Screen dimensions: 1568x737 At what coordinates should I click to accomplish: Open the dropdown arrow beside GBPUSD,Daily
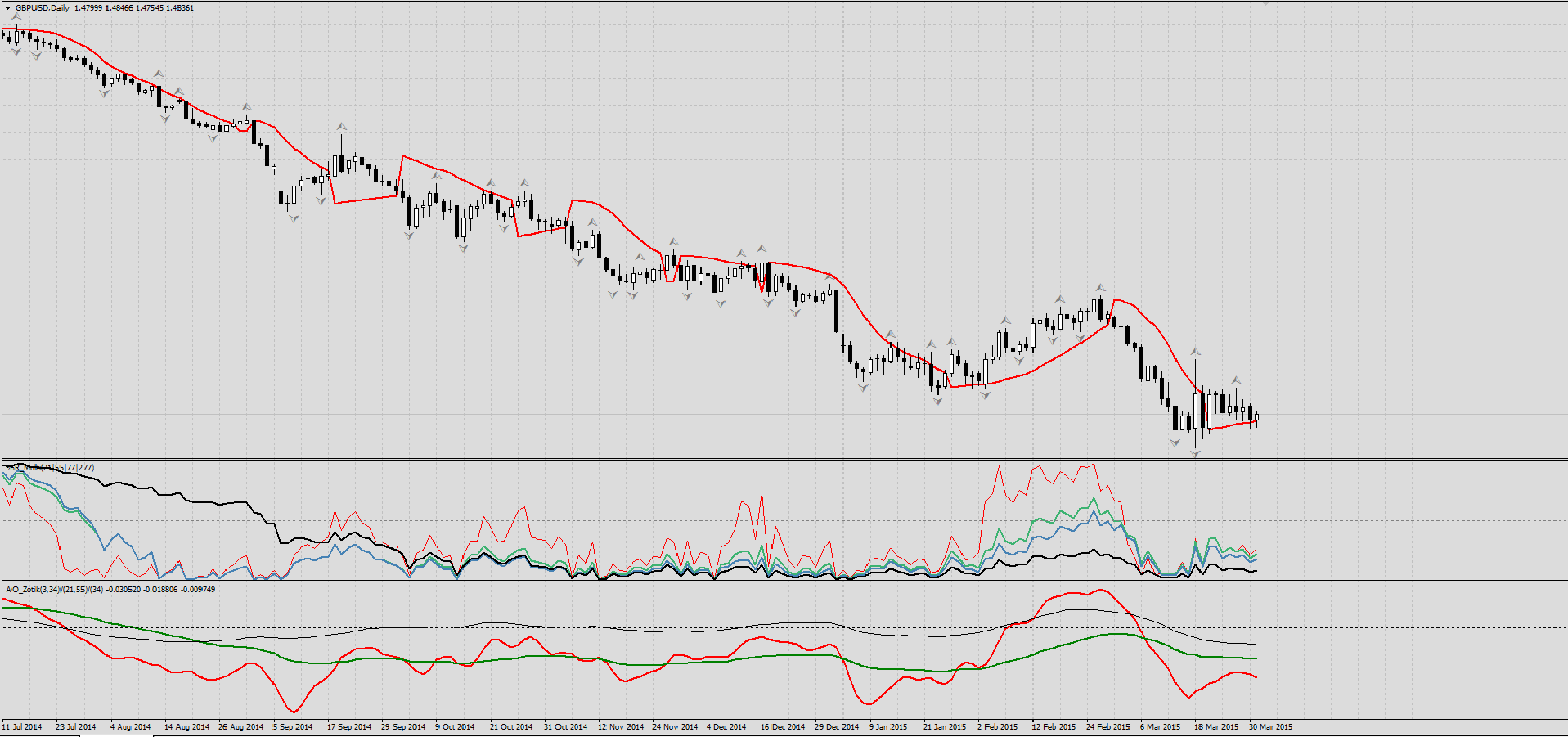click(x=8, y=8)
